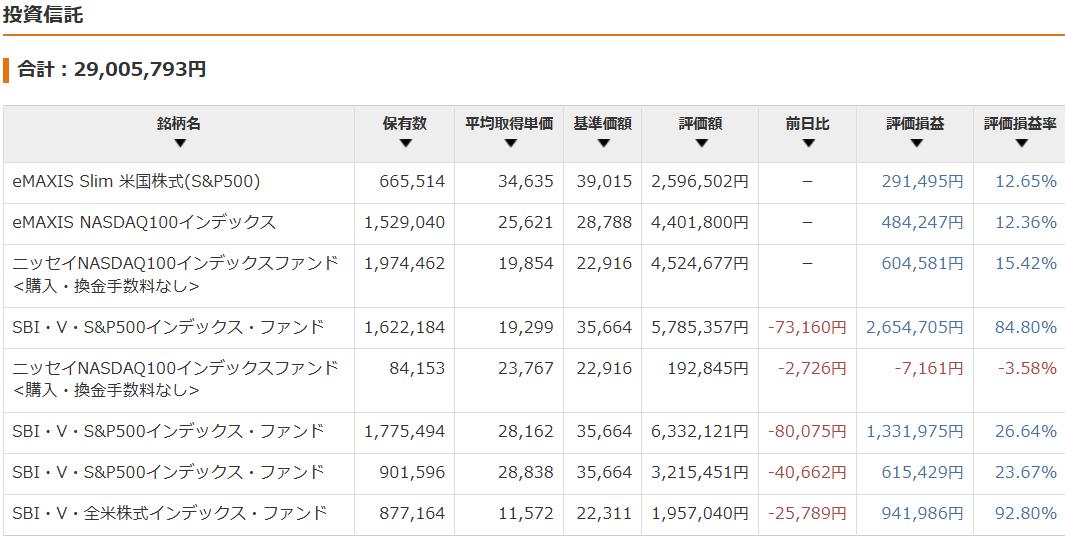Click the 84.80% return rate
The image size is (1065, 536).
(1025, 328)
